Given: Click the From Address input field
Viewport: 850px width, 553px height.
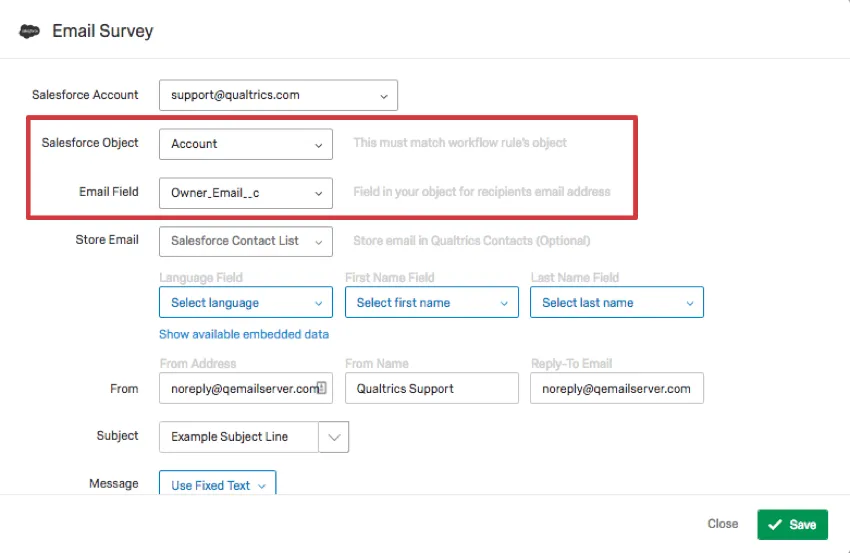Looking at the screenshot, I should 238,389.
